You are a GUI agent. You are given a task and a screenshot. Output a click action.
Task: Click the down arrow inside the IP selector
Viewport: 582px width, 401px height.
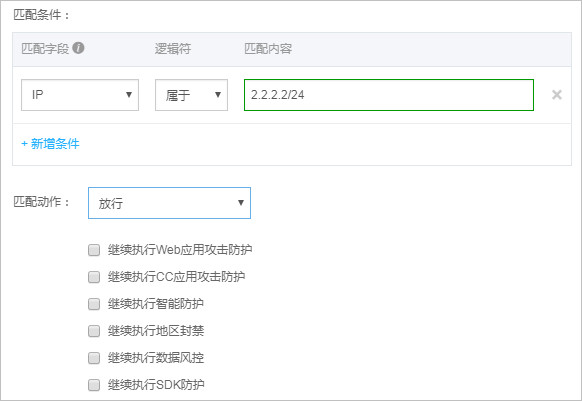pyautogui.click(x=129, y=95)
